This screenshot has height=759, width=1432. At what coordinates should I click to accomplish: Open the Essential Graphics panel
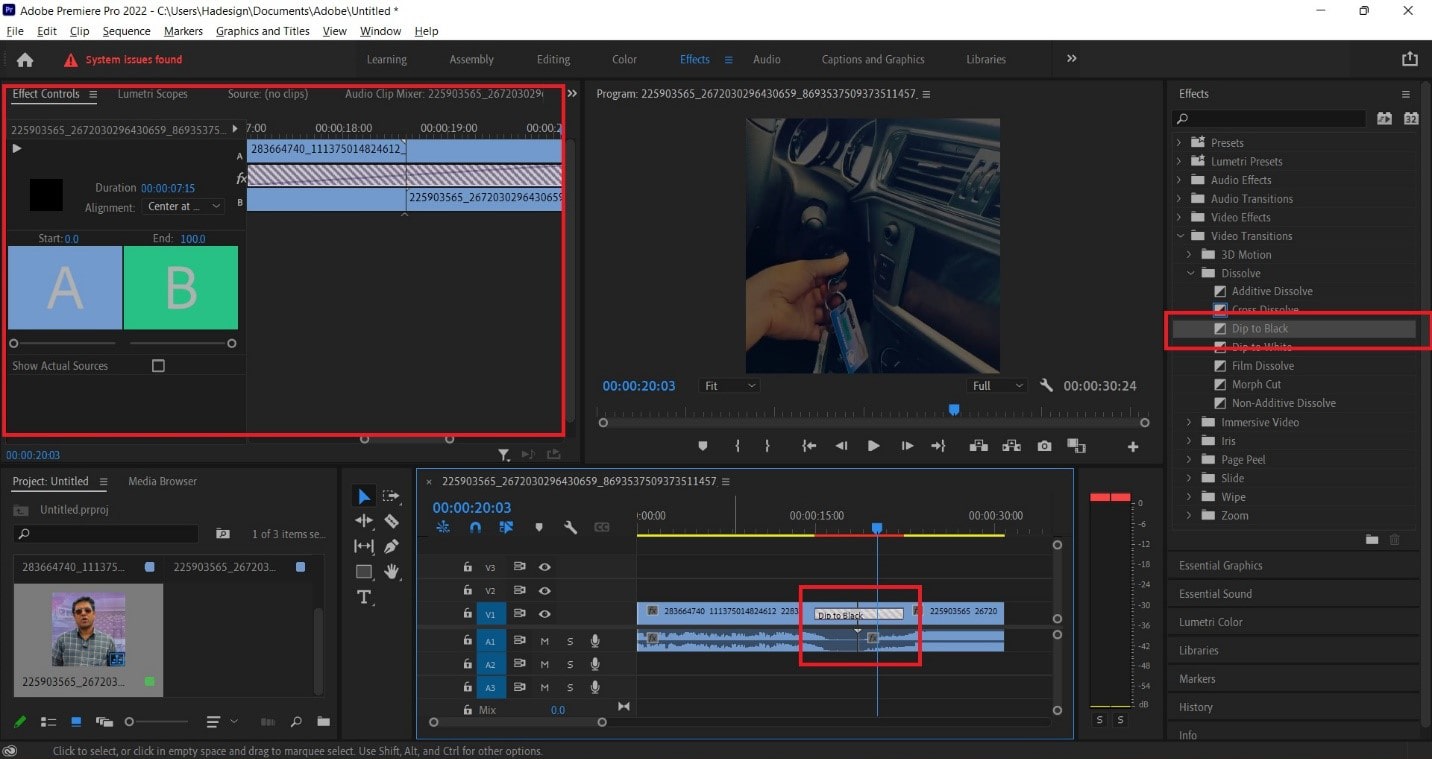1220,565
